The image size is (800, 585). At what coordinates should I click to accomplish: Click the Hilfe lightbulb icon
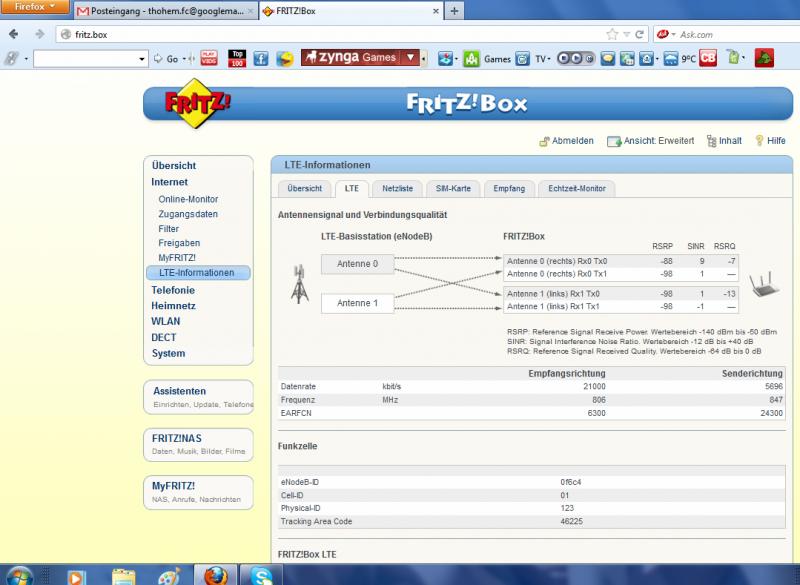click(x=759, y=140)
